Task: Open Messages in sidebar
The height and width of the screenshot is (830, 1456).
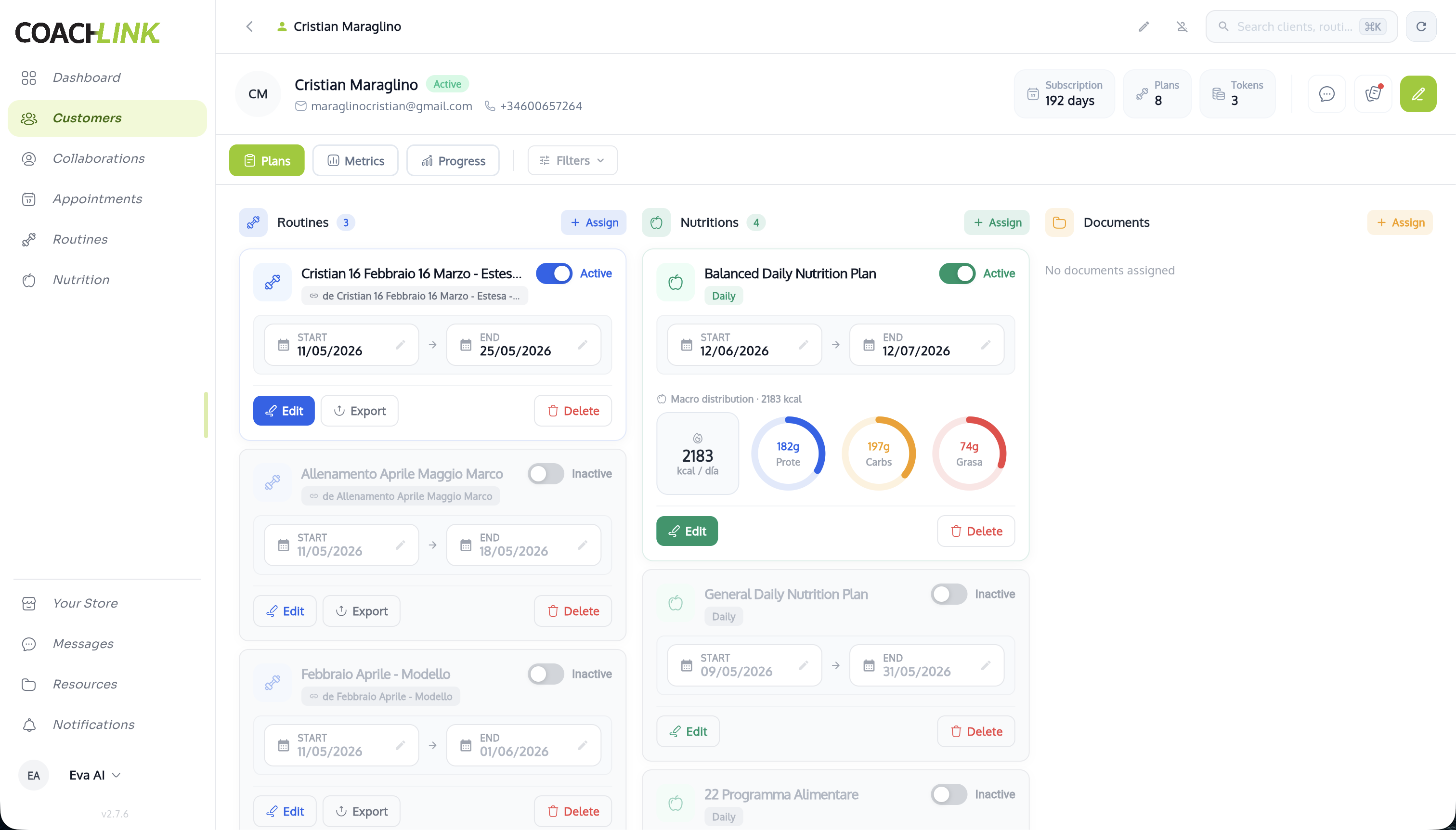Action: tap(107, 644)
